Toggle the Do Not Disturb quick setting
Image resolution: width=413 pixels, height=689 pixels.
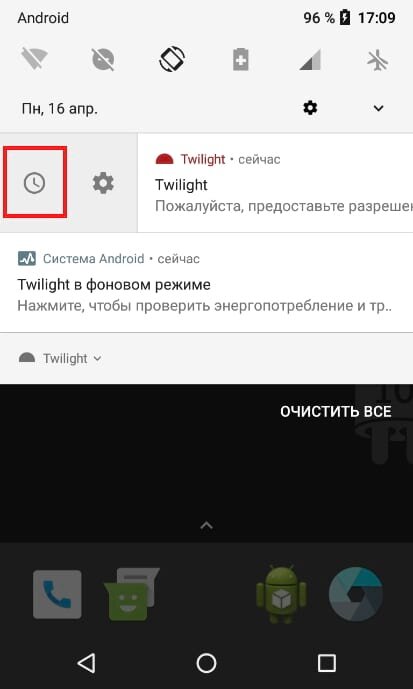point(103,59)
